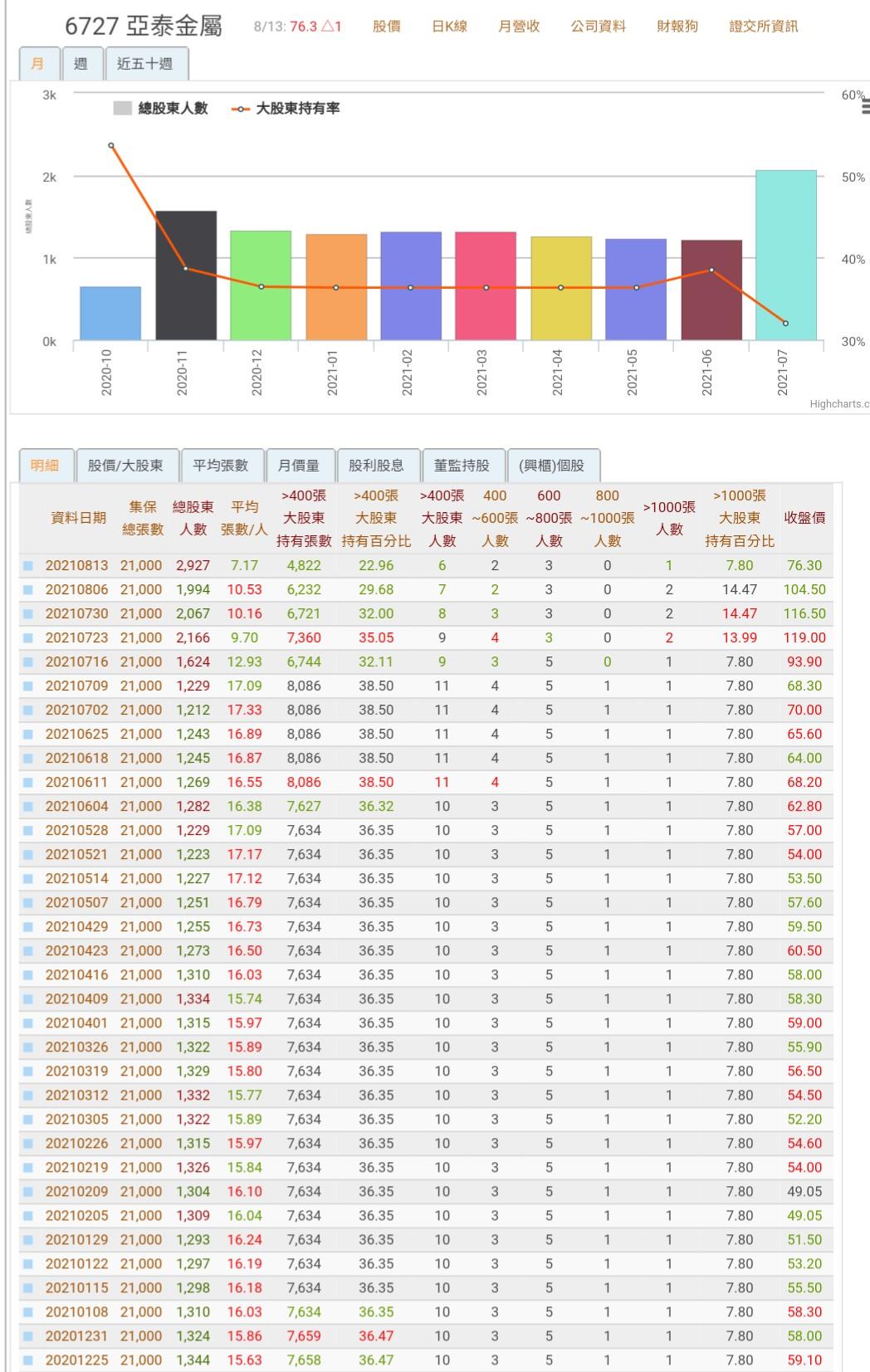Open the chart hamburger menu icon
Image resolution: width=870 pixels, height=1372 pixels.
865,106
